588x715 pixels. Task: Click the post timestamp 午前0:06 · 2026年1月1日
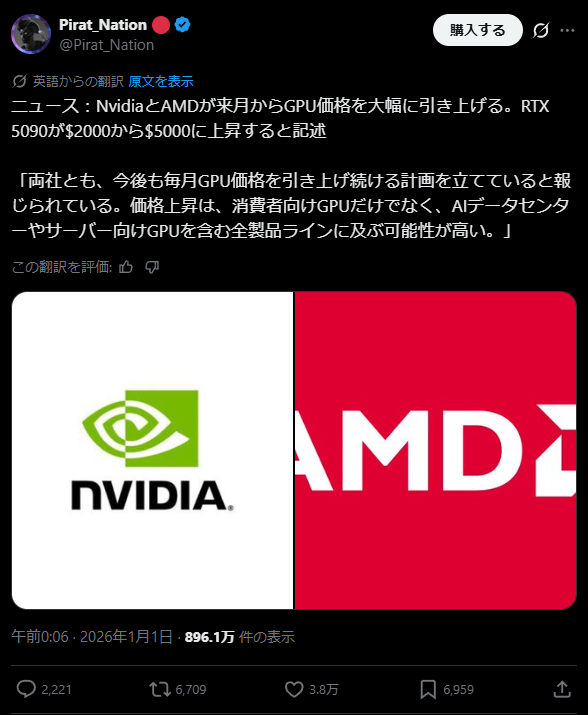[x=92, y=637]
